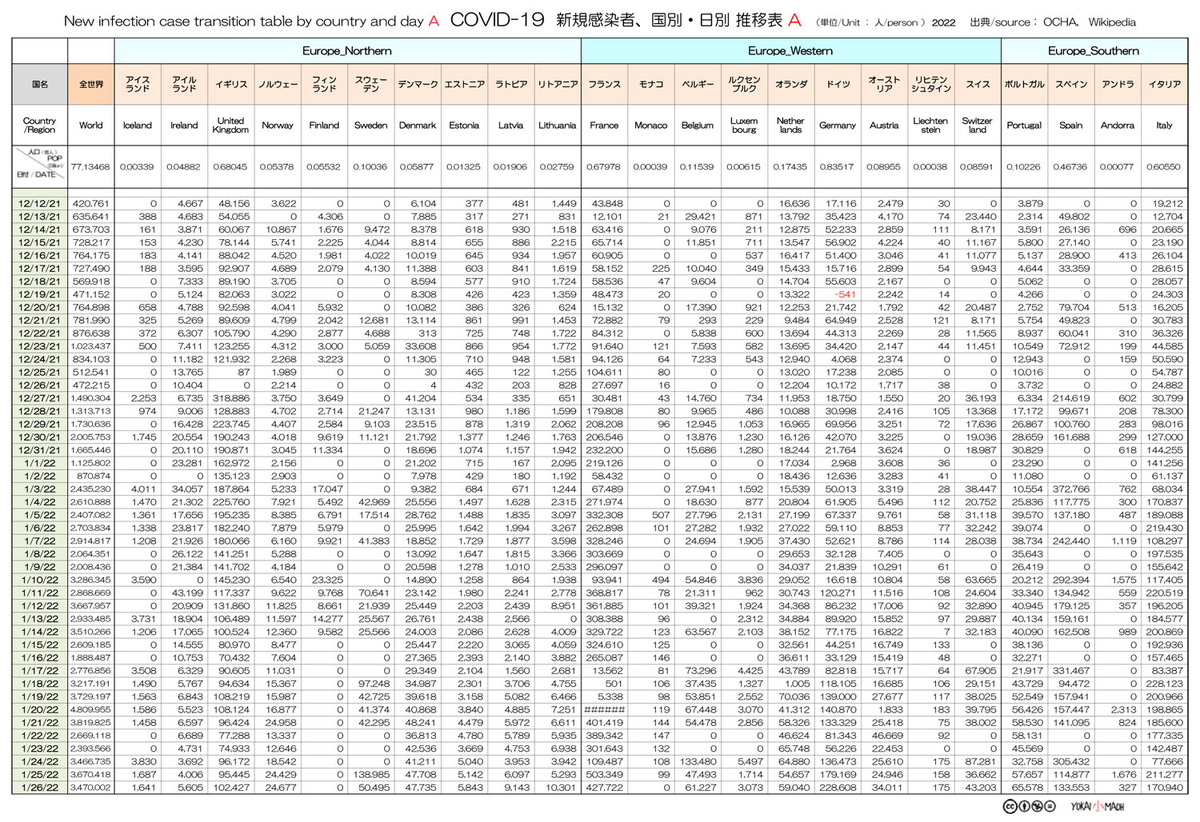Screen dimensions: 1200x822
Task: Click the フランス Japanese header
Action: point(604,85)
